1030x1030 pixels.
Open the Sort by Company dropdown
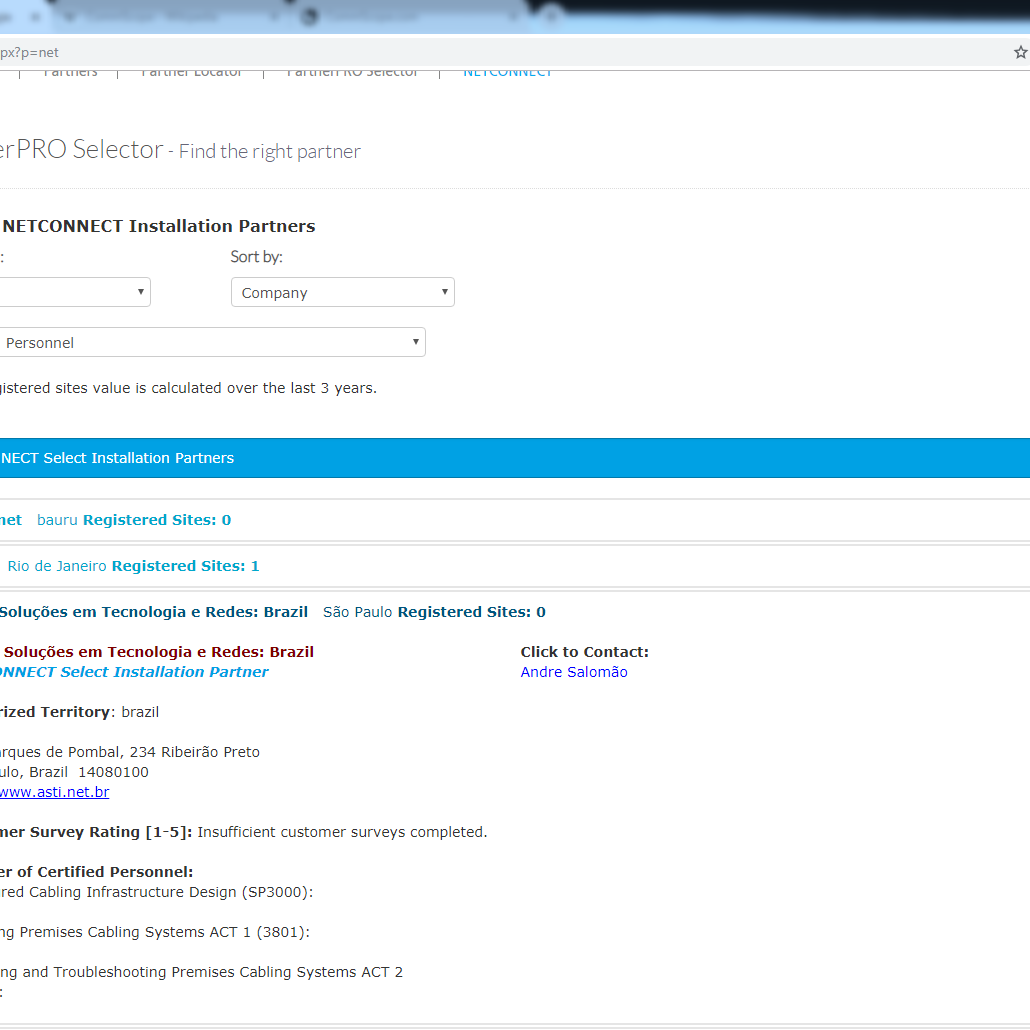tap(342, 292)
